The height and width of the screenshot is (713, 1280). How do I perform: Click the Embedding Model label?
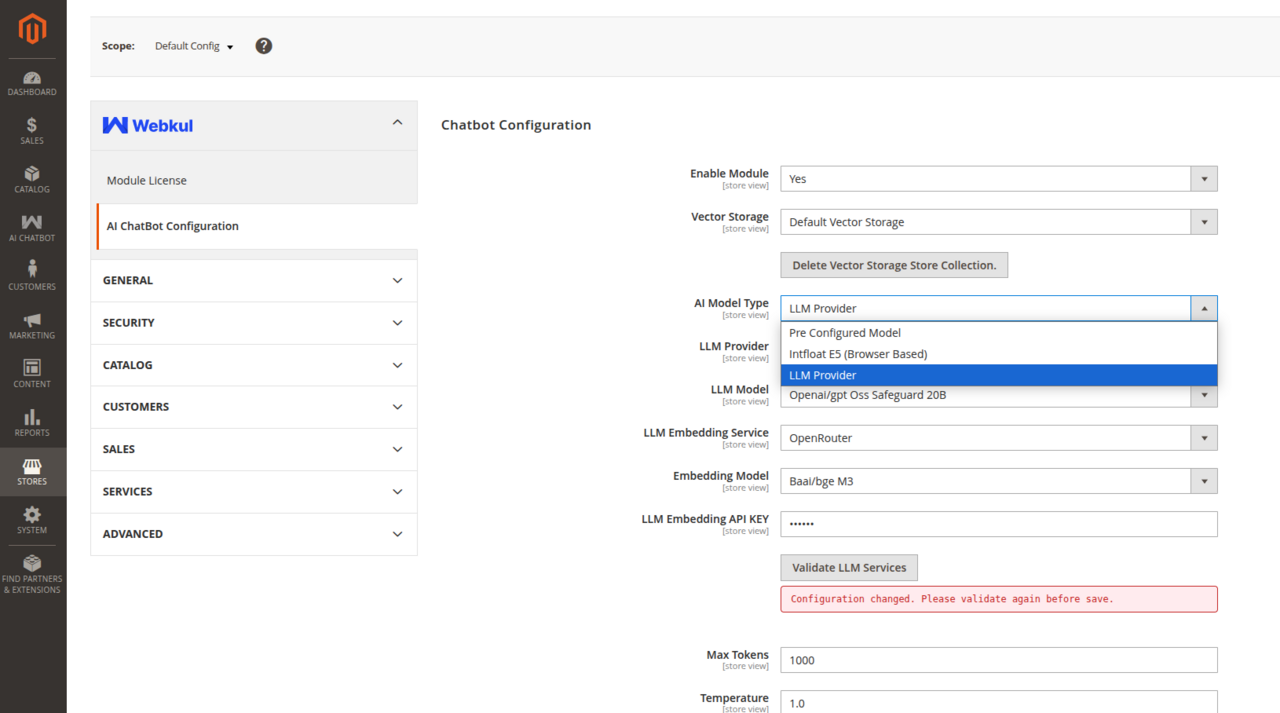(x=721, y=476)
